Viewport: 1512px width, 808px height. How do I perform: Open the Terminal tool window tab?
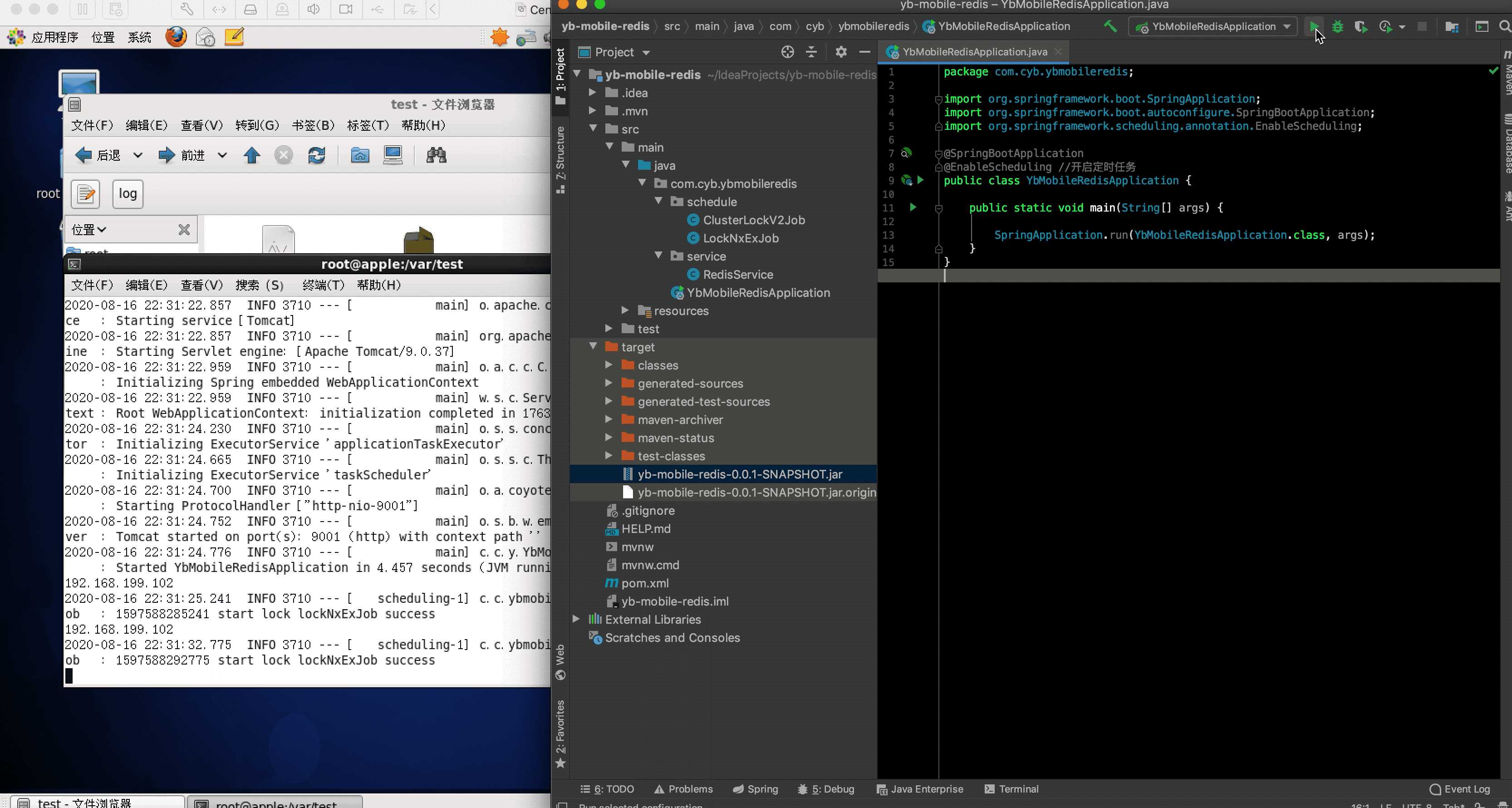pyautogui.click(x=1011, y=788)
